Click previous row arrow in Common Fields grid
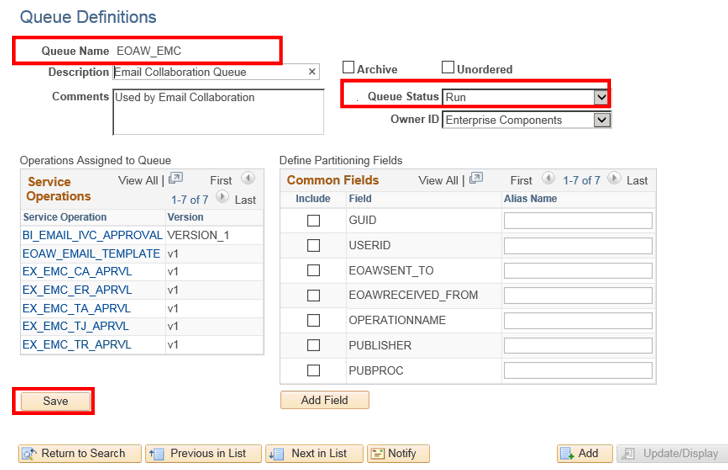This screenshot has height=470, width=728. (548, 180)
